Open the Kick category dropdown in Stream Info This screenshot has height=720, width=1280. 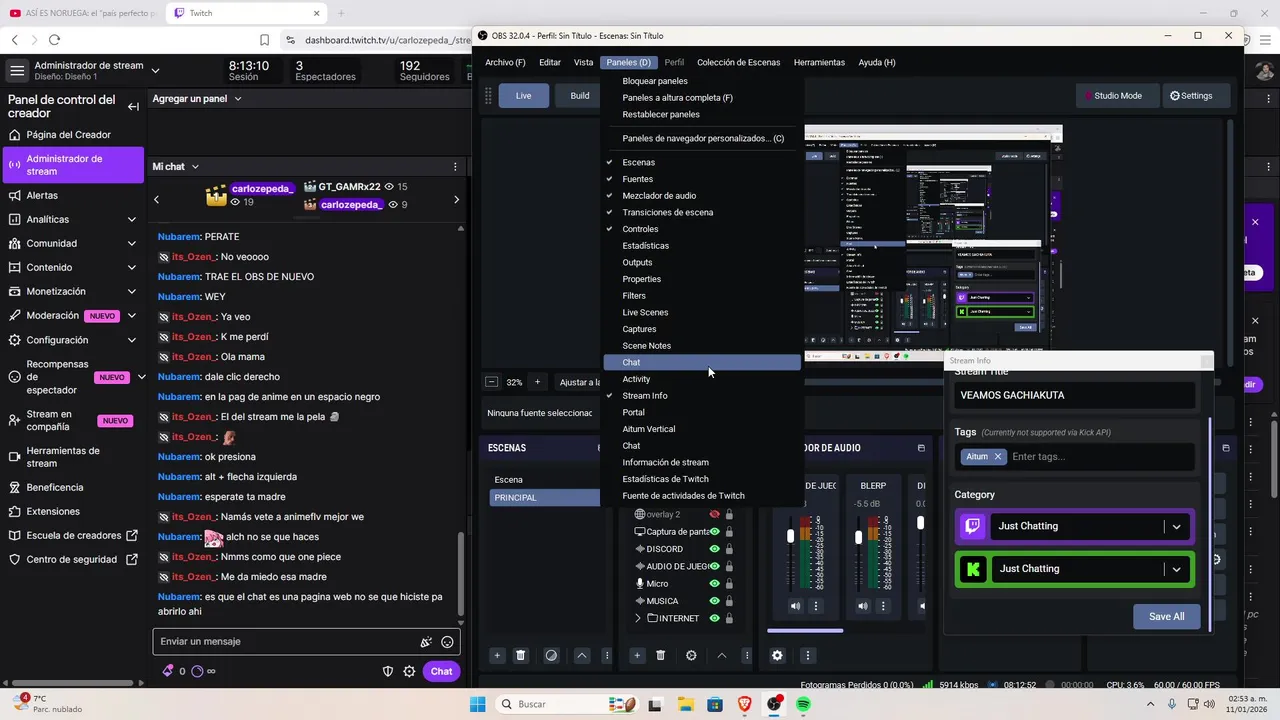(1176, 569)
